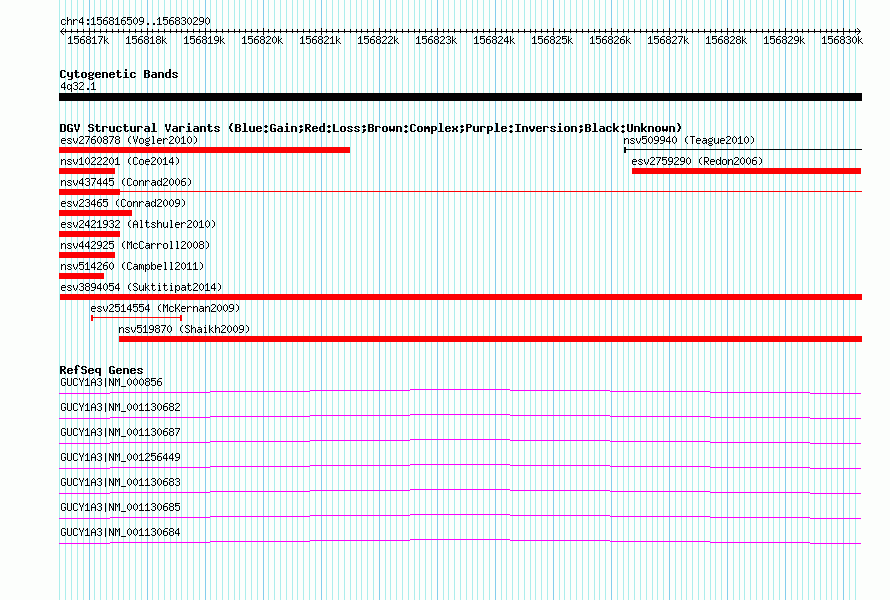The height and width of the screenshot is (600, 890).
Task: Click the red bar under esv2759290
Action: tap(746, 171)
